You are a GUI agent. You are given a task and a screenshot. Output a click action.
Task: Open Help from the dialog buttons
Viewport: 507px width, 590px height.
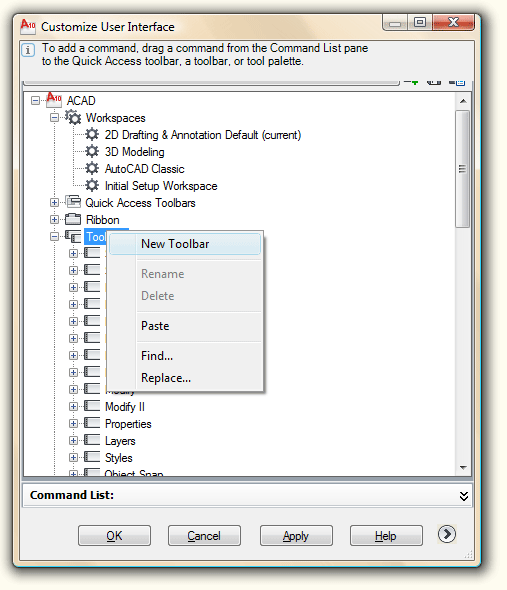coord(386,535)
